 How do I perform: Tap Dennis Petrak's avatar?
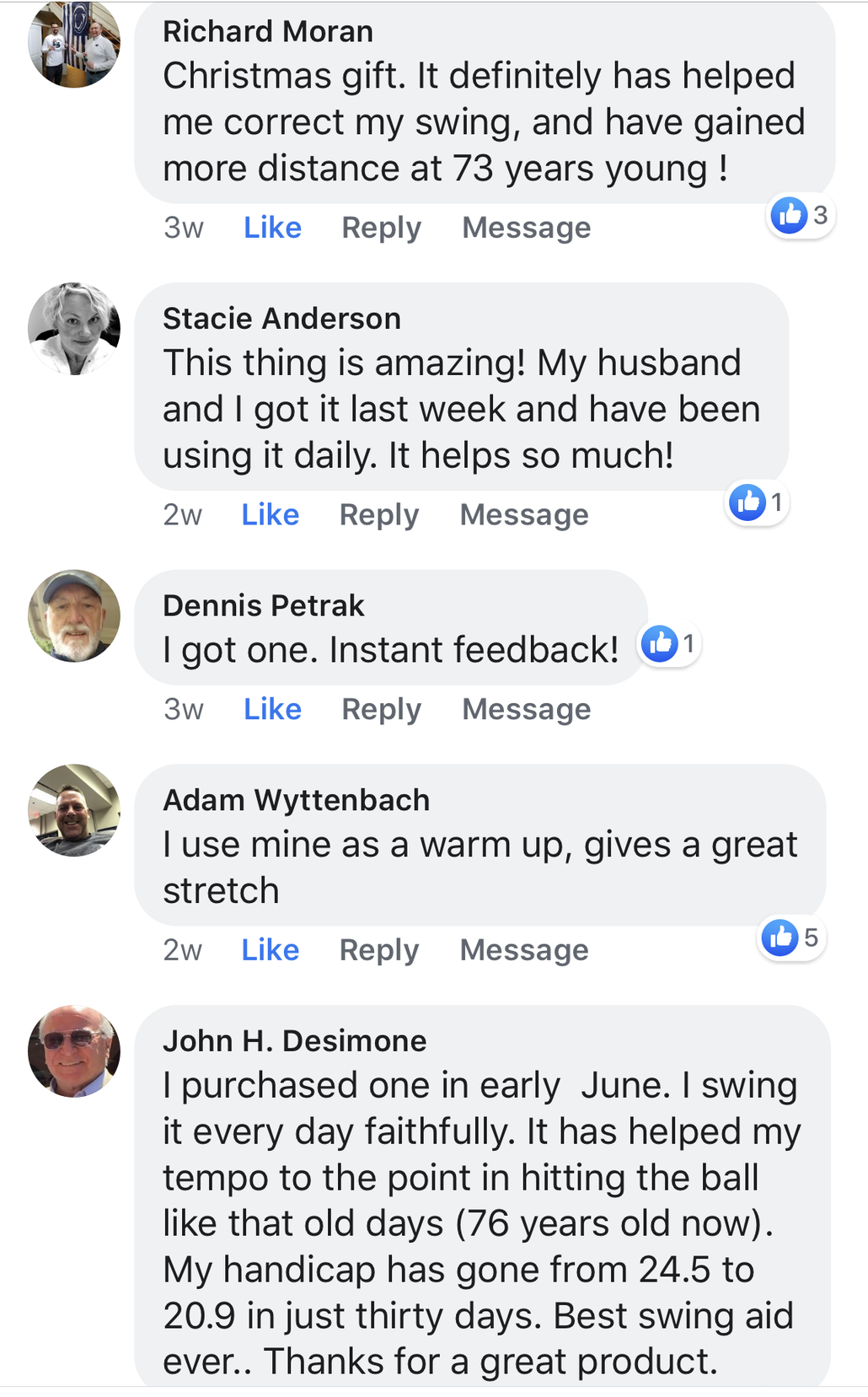[74, 616]
